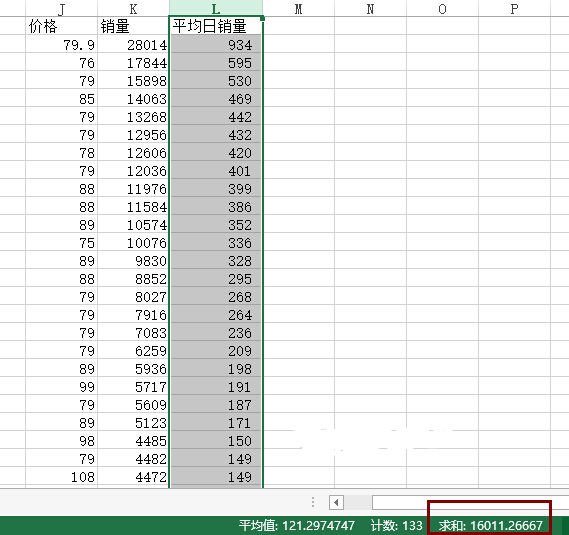Select column M header

298,8
